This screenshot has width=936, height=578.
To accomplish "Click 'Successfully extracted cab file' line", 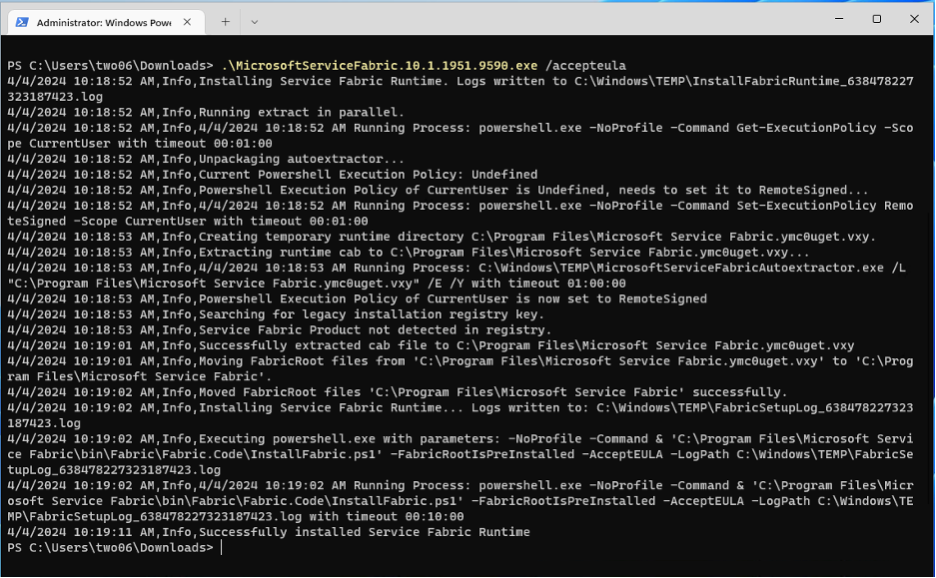I will 430,345.
